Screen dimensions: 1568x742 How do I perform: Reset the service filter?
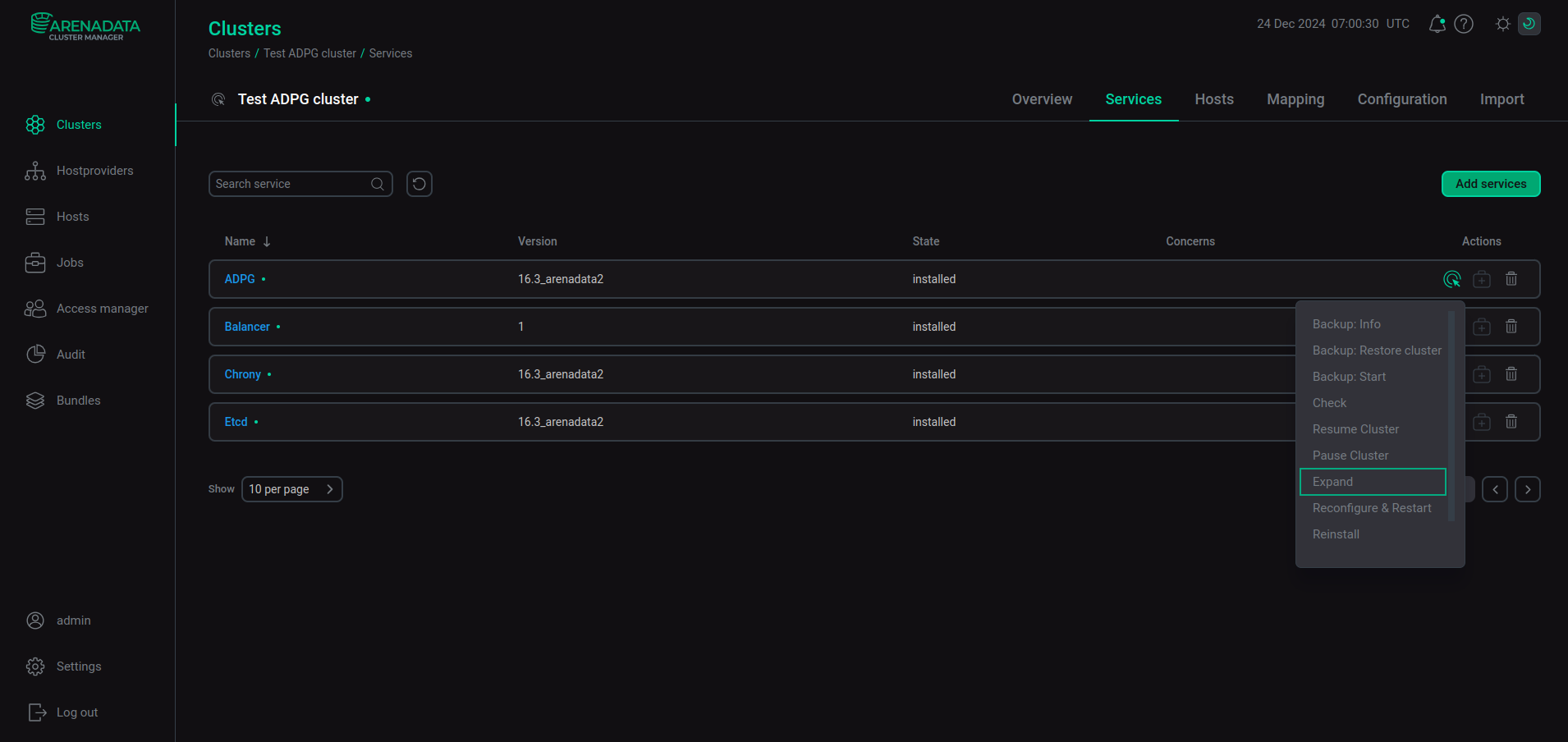coord(420,184)
